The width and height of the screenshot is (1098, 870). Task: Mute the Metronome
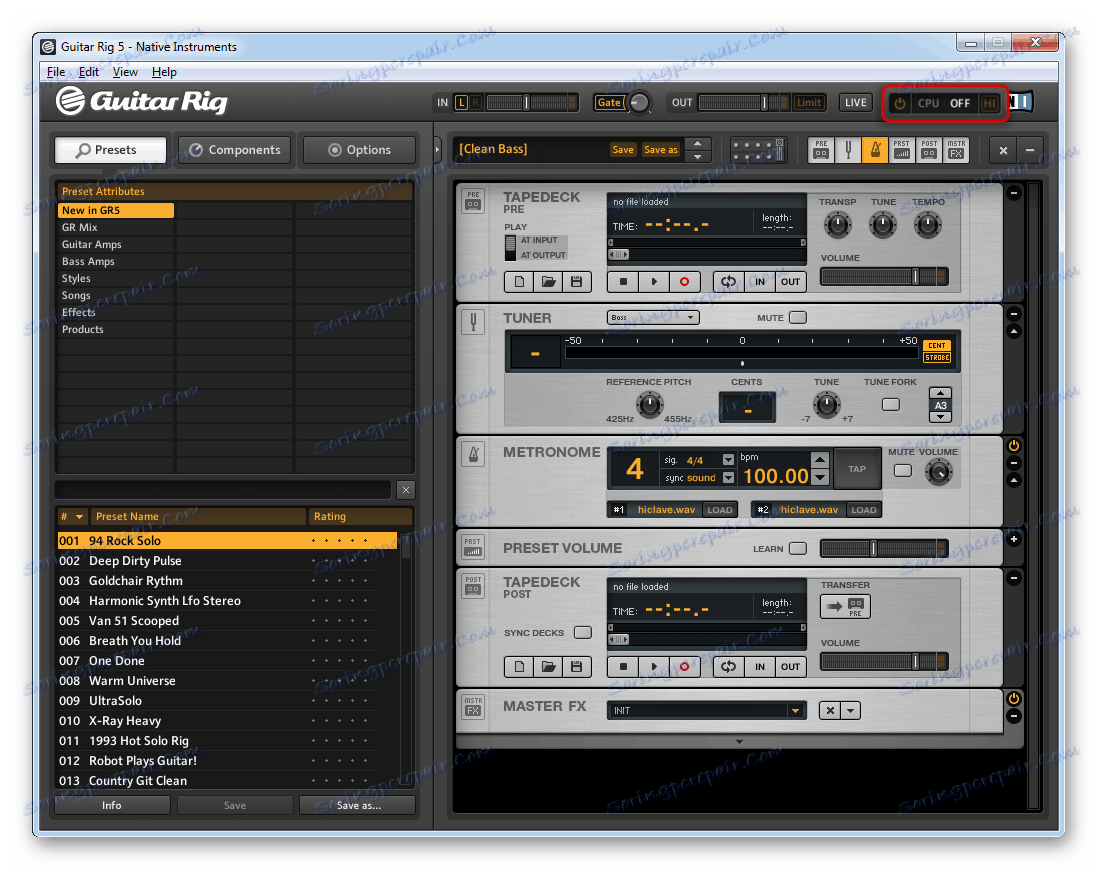point(903,471)
